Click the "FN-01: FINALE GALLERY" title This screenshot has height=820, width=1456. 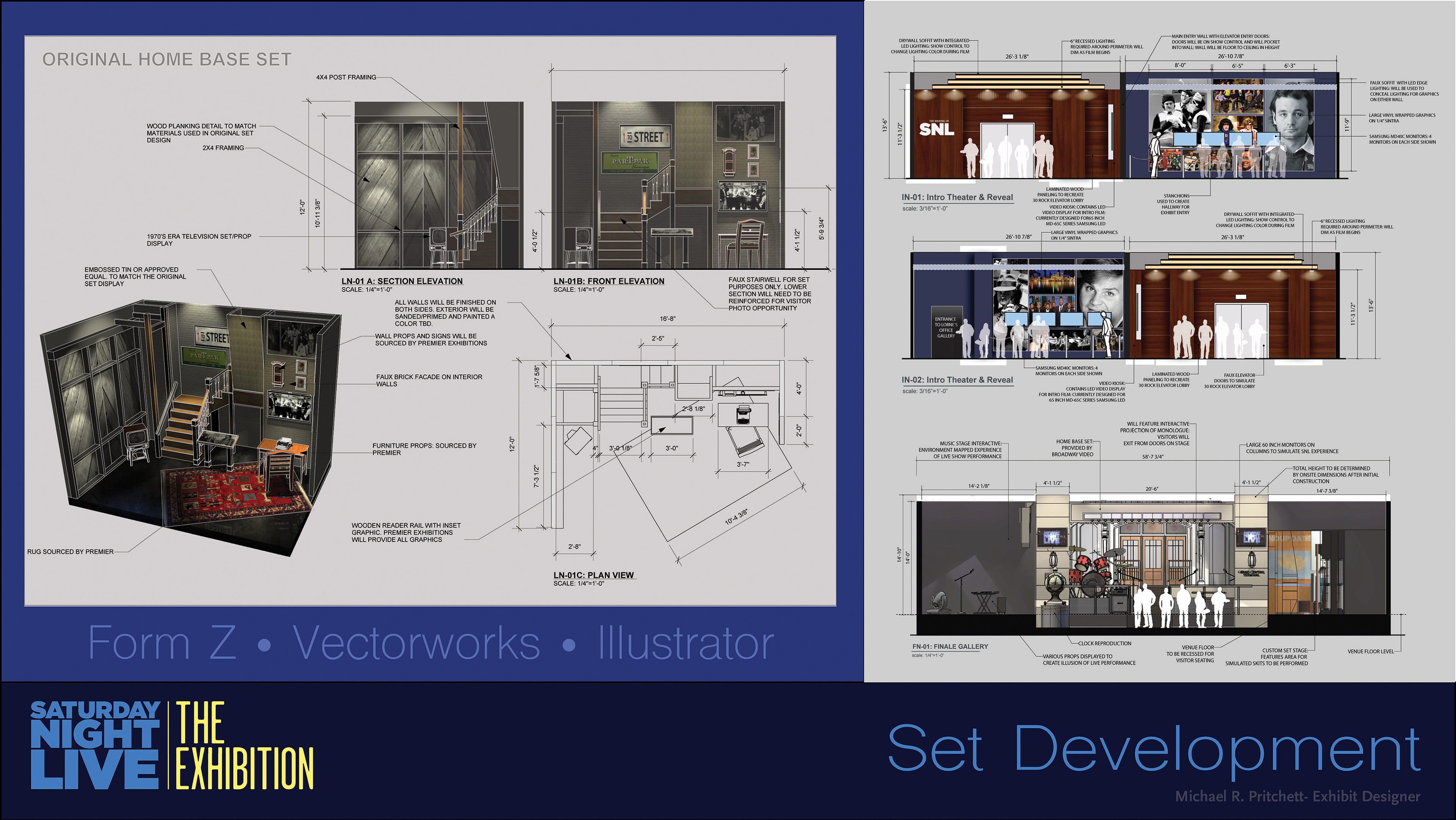click(950, 646)
